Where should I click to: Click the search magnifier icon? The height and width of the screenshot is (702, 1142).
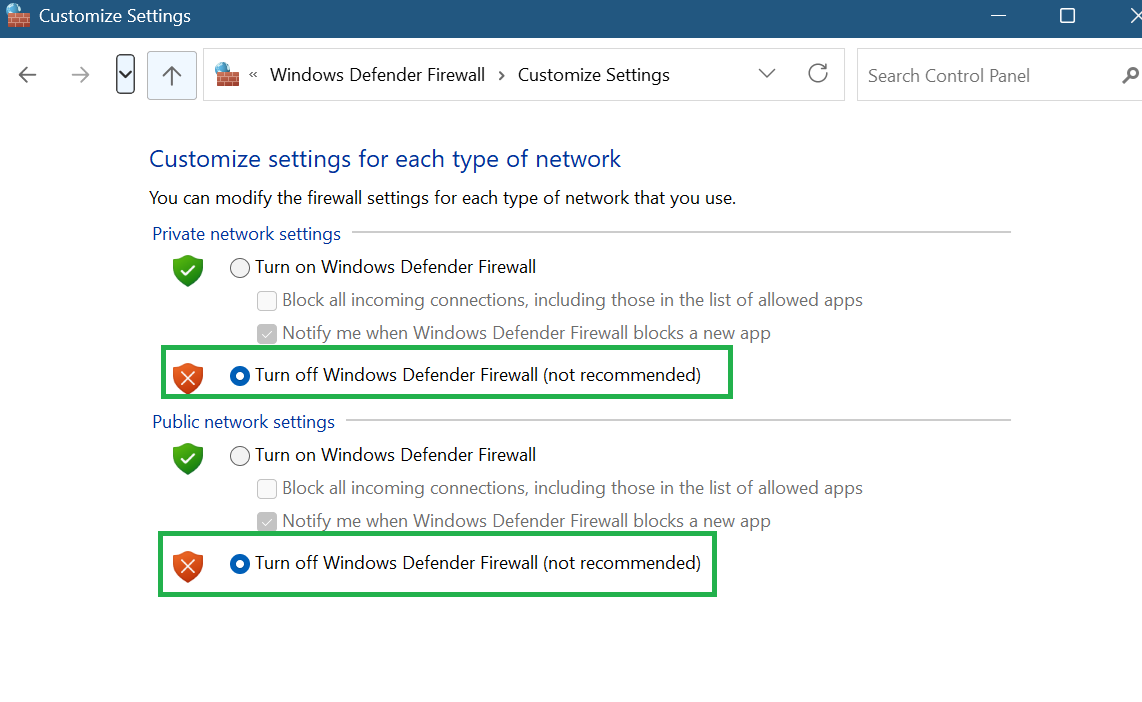pyautogui.click(x=1130, y=75)
